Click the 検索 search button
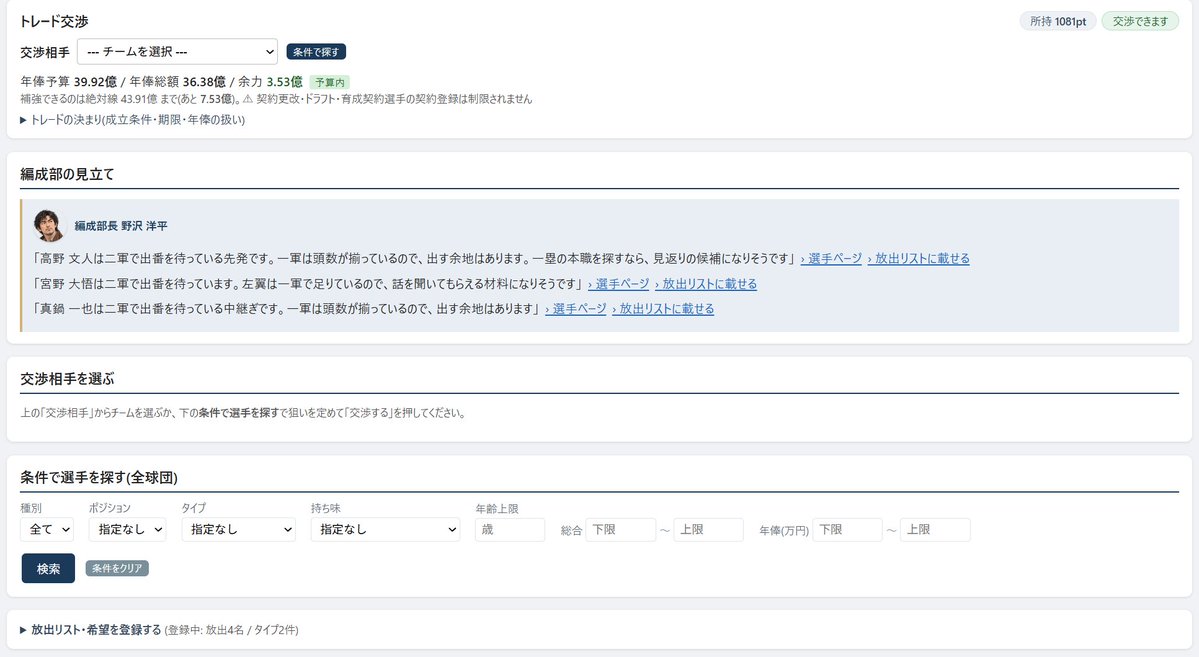 pyautogui.click(x=48, y=568)
